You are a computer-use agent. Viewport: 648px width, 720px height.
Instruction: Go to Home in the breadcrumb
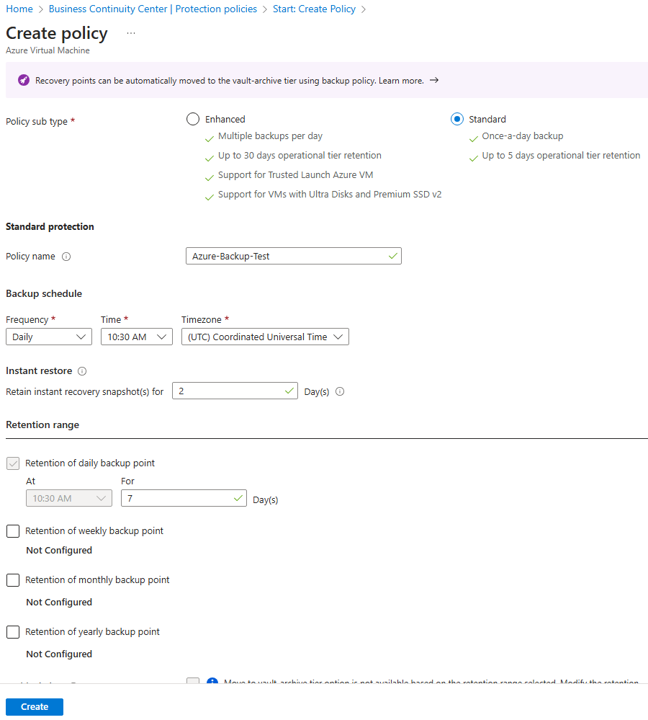coord(19,9)
